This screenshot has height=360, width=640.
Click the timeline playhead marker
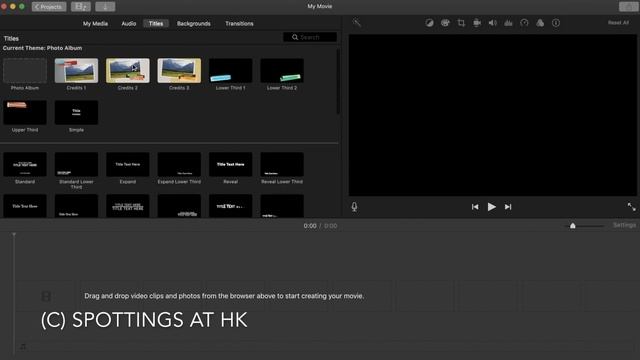pyautogui.click(x=14, y=235)
